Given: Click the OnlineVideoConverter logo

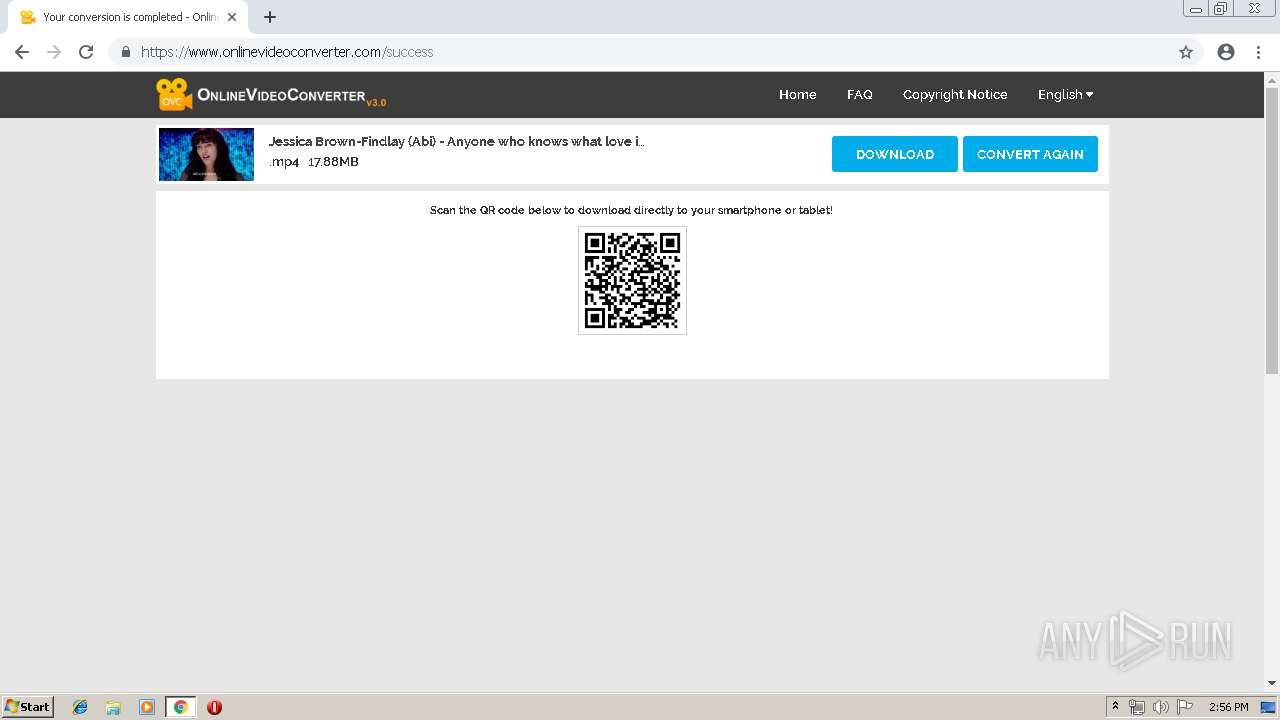Looking at the screenshot, I should 271,94.
